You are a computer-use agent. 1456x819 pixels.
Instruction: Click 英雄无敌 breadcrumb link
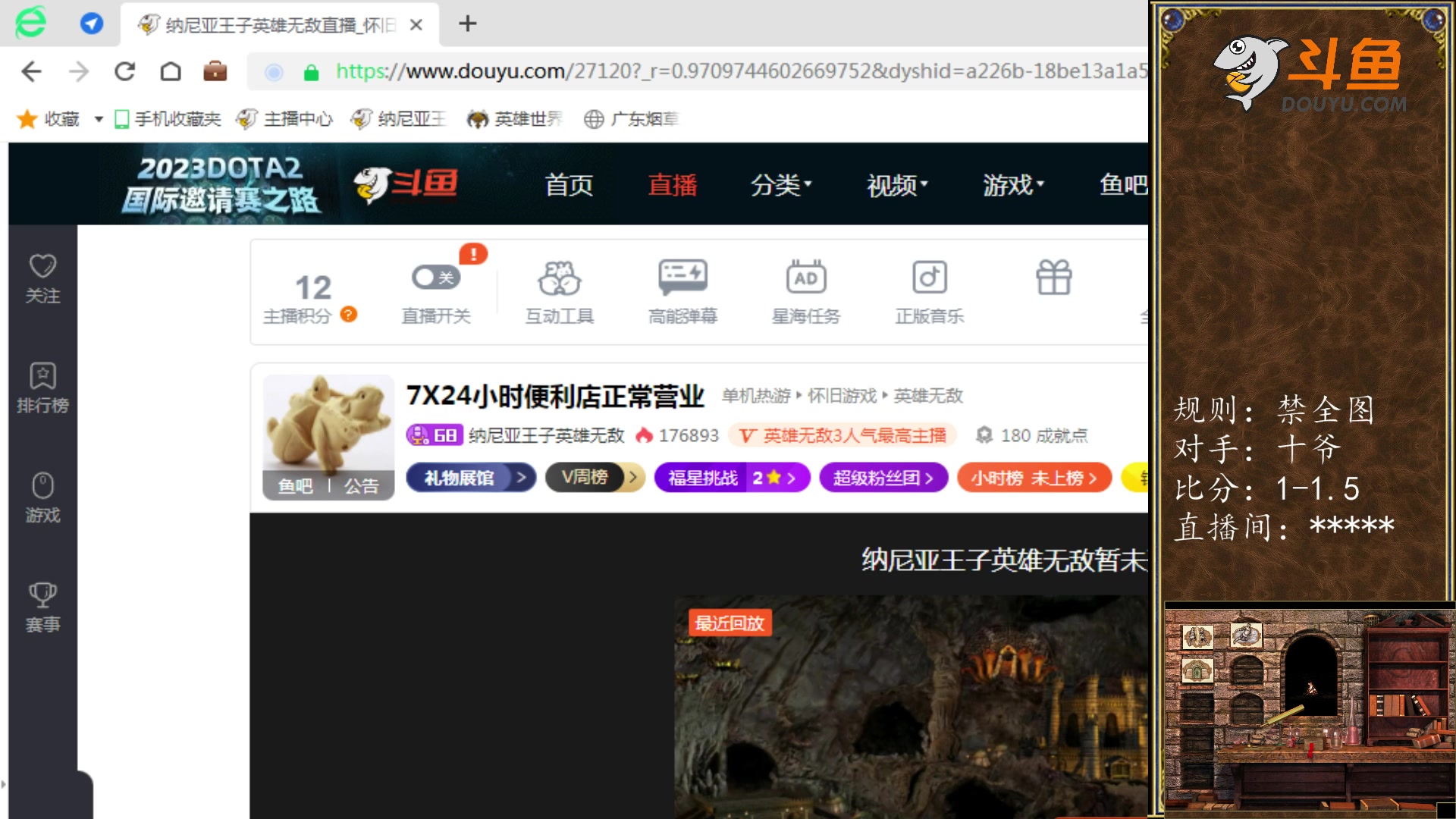pos(928,396)
